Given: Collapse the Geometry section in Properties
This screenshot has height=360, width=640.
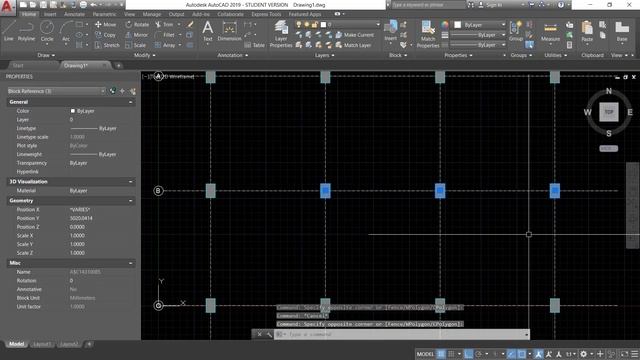Looking at the screenshot, I should [131, 201].
